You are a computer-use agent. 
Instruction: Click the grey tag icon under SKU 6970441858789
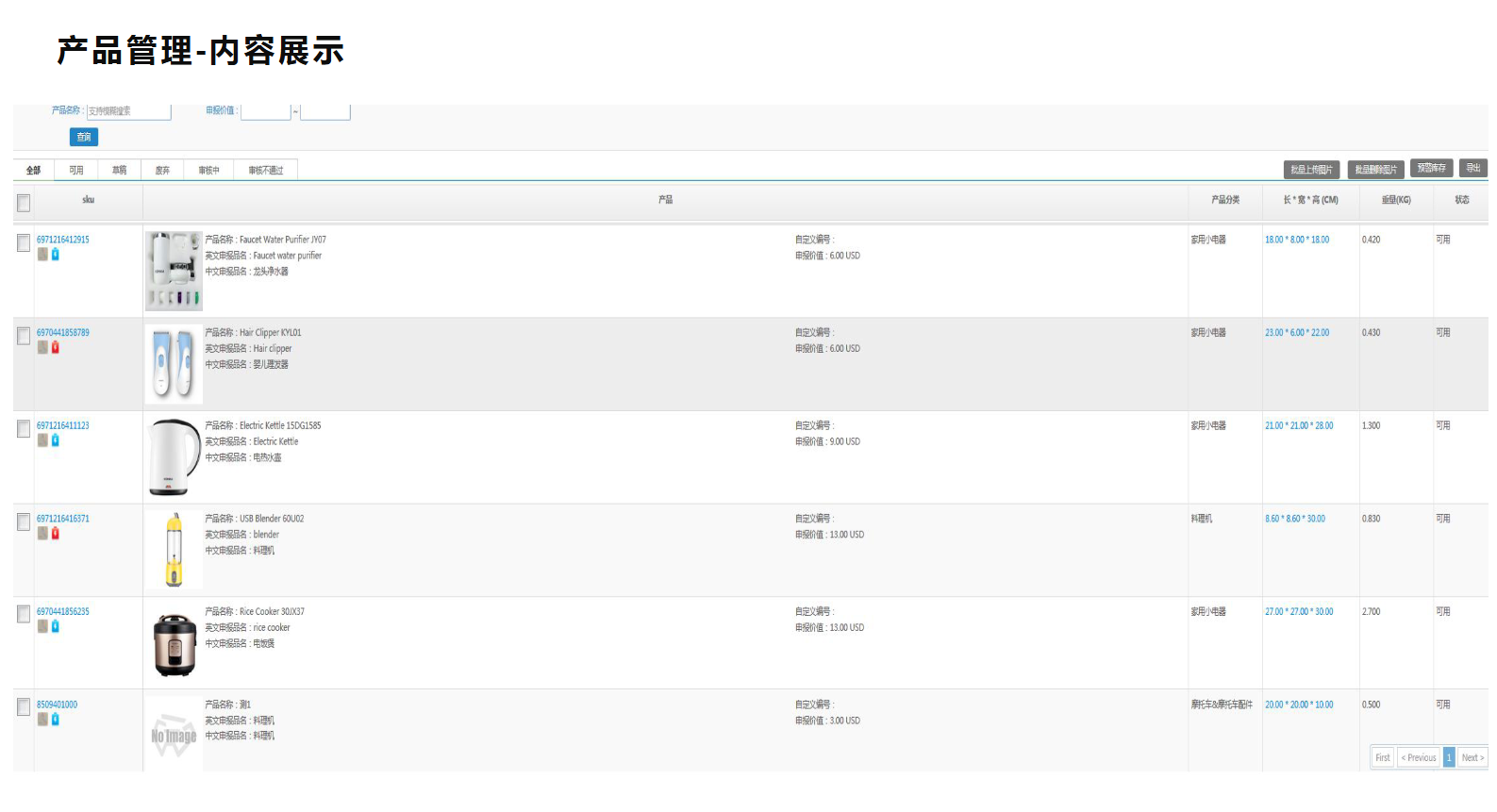point(42,348)
